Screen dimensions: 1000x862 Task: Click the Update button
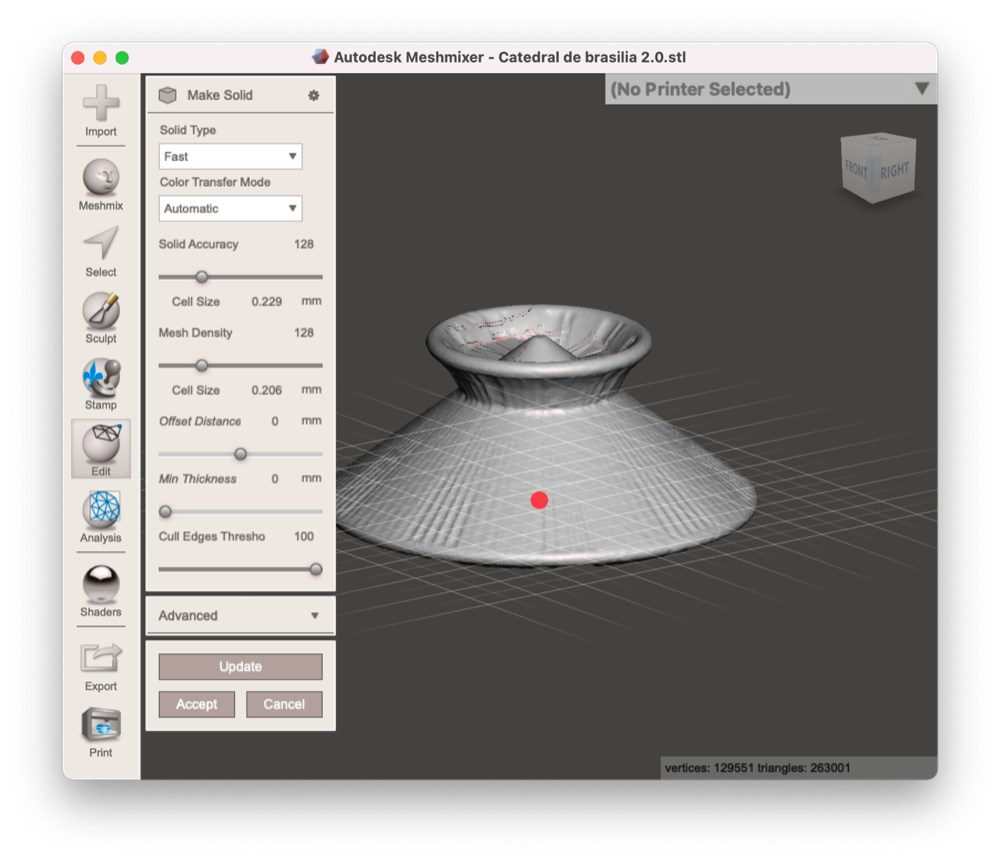click(240, 666)
